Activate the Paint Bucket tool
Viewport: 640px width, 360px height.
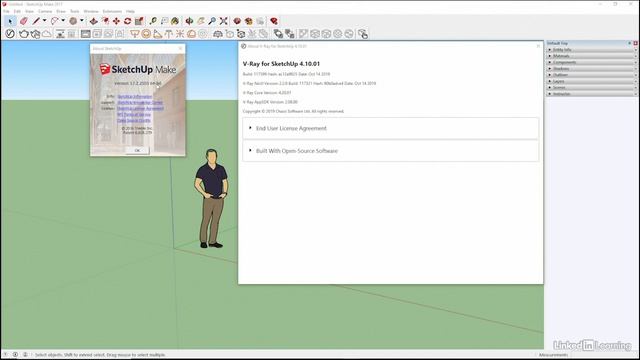pyautogui.click(x=175, y=21)
